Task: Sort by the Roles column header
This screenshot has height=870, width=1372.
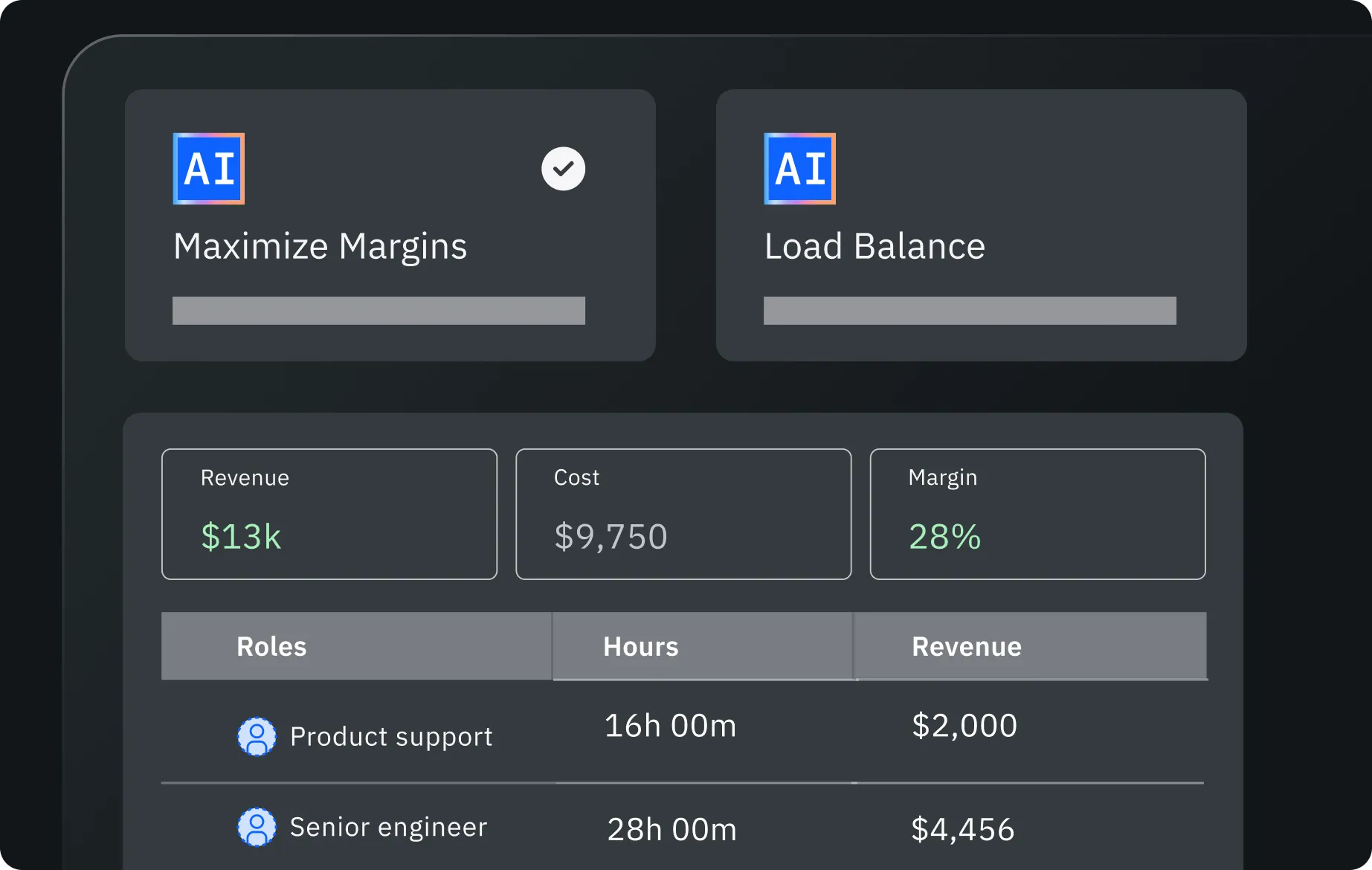Action: pyautogui.click(x=356, y=646)
